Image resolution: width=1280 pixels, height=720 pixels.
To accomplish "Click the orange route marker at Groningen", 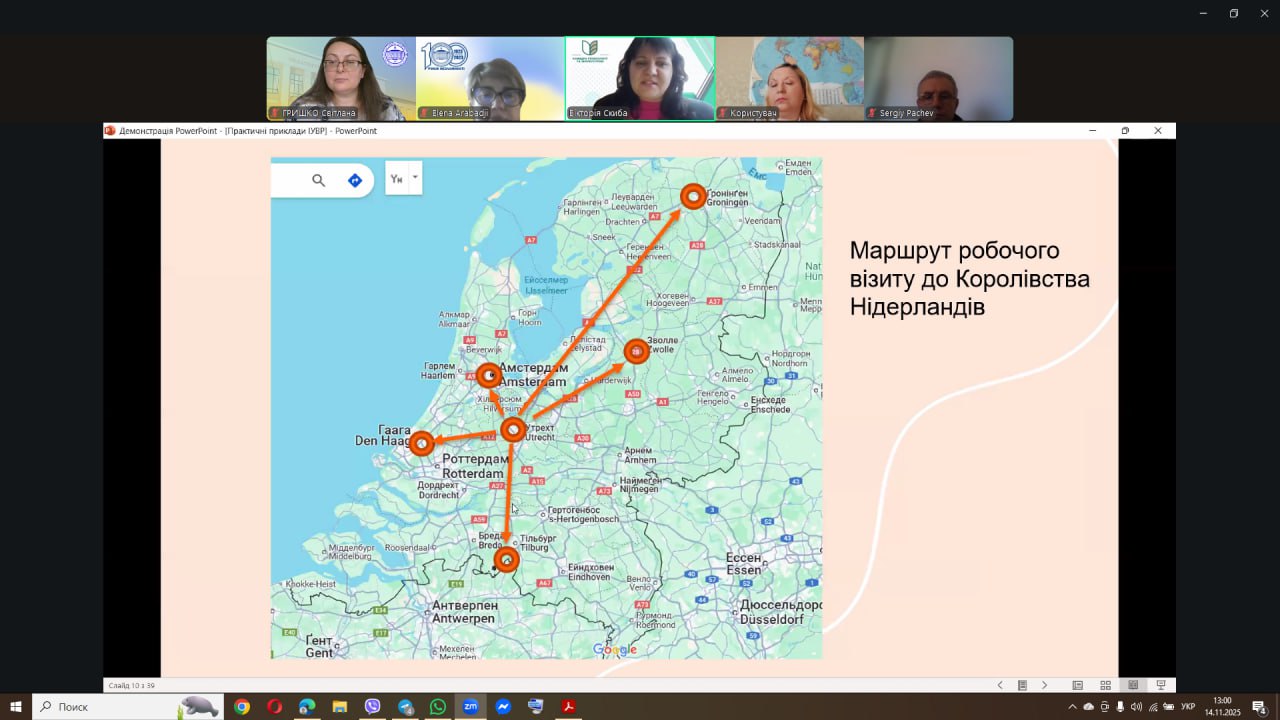I will point(693,197).
